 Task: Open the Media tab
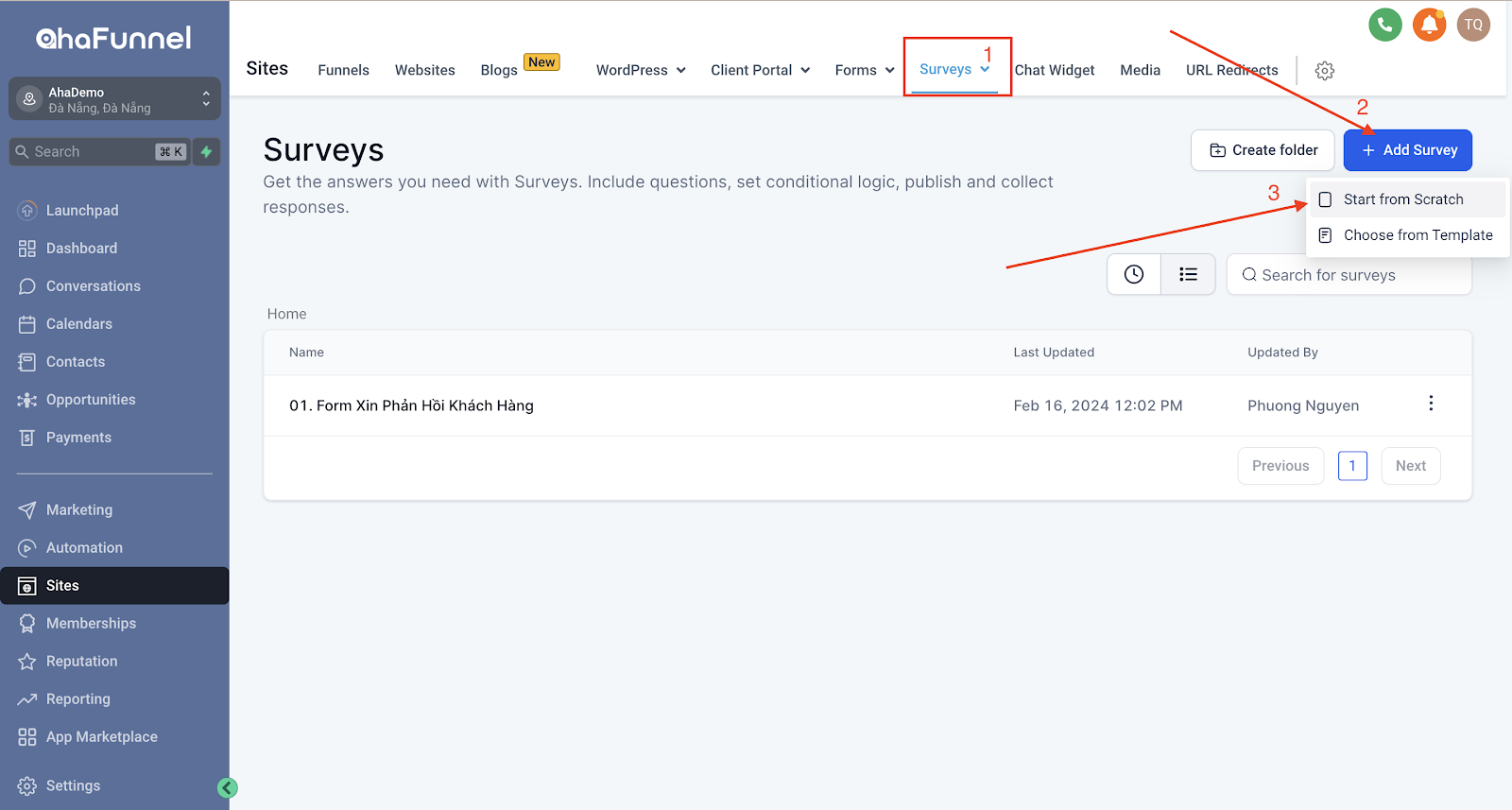tap(1140, 70)
